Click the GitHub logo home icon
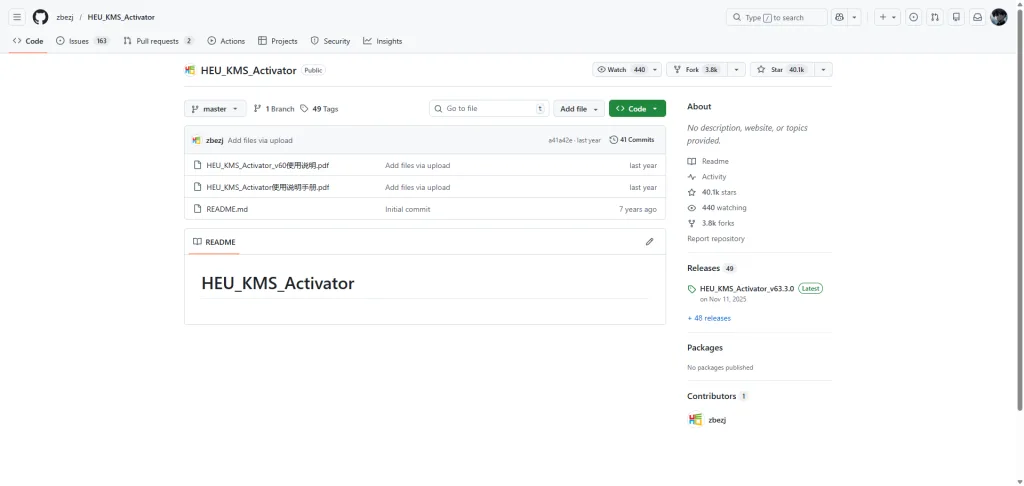Screen dimensions: 1024x486 point(40,17)
